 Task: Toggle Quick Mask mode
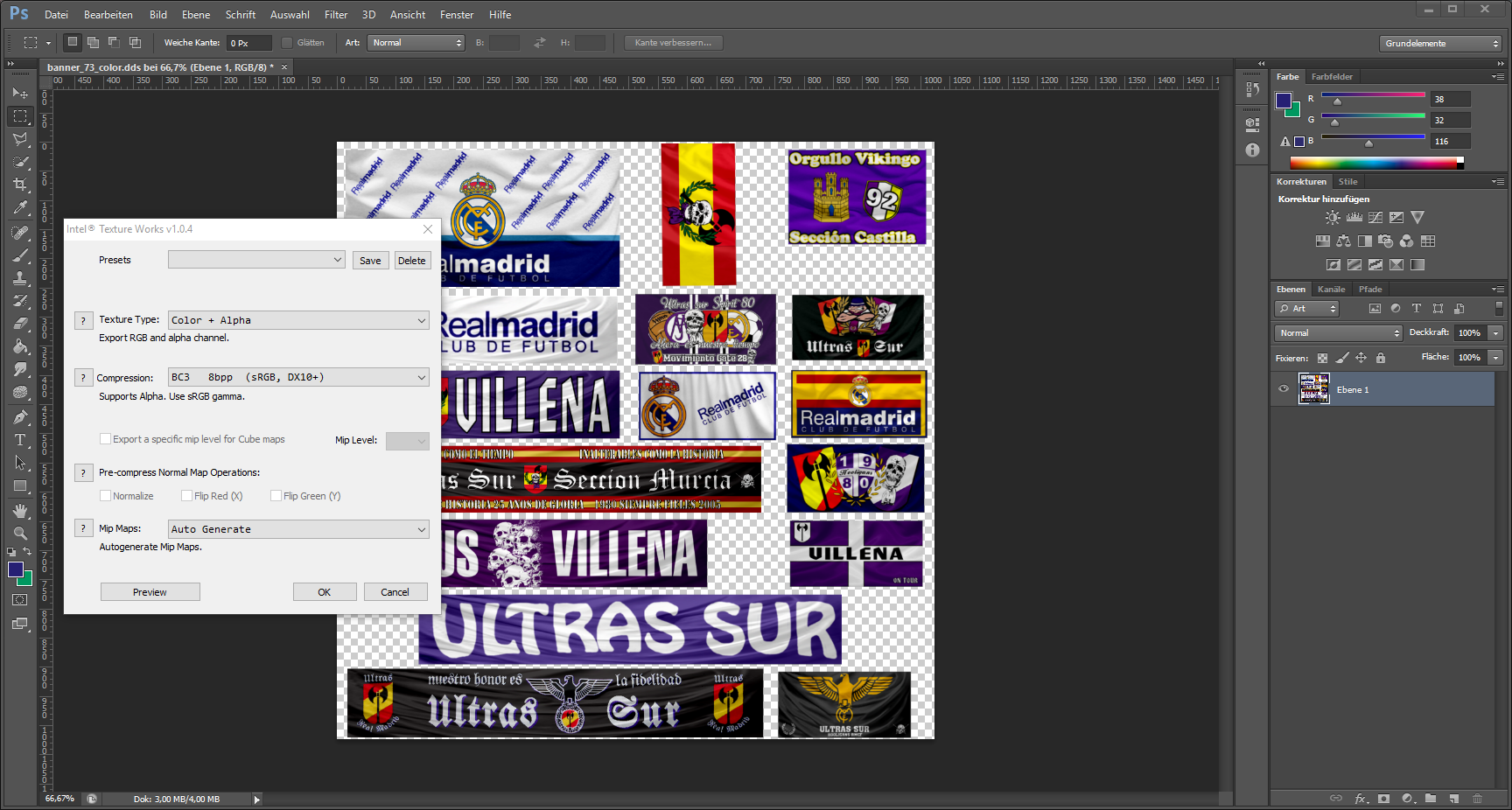point(20,600)
